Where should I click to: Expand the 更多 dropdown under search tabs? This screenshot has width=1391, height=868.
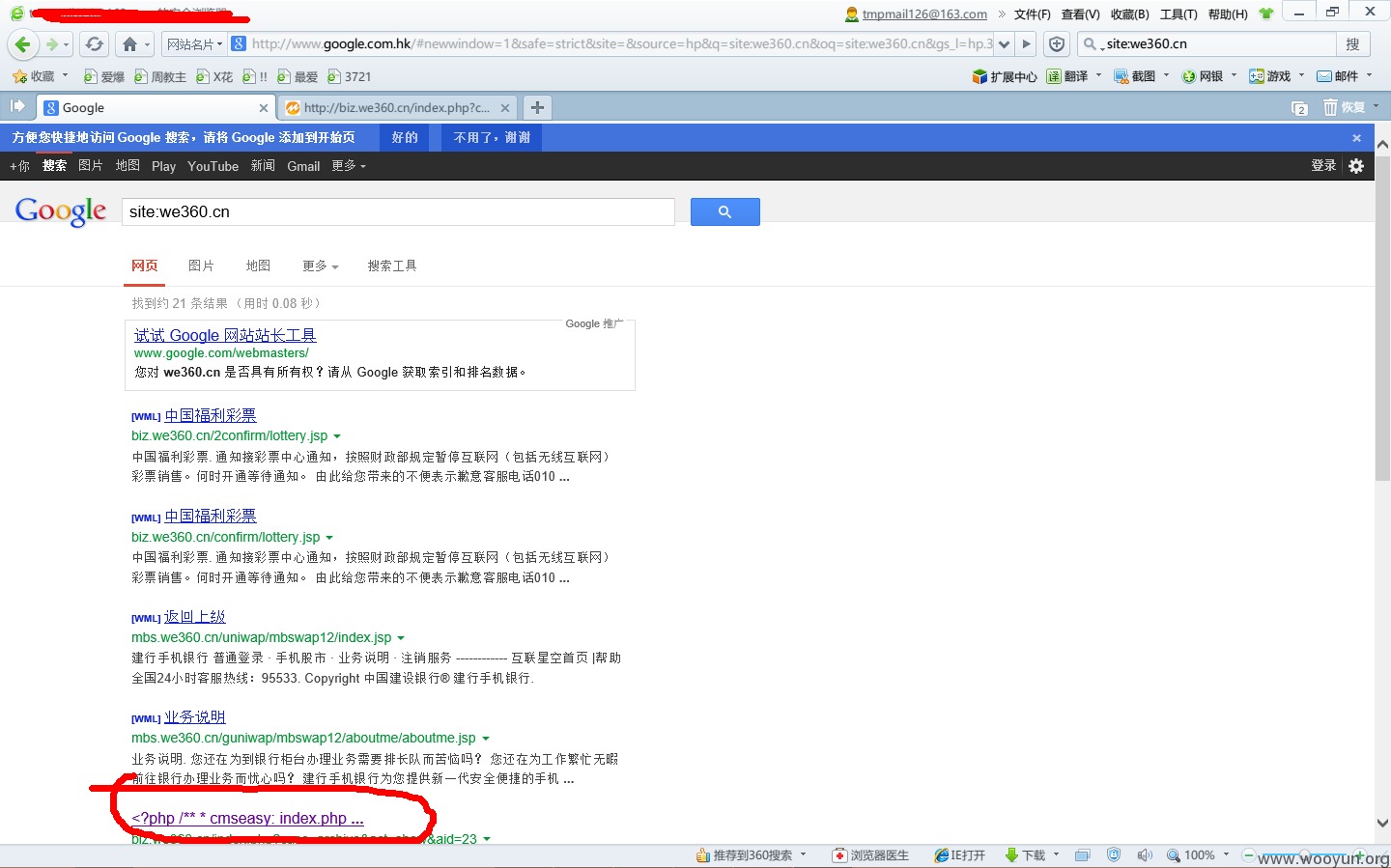click(x=321, y=266)
